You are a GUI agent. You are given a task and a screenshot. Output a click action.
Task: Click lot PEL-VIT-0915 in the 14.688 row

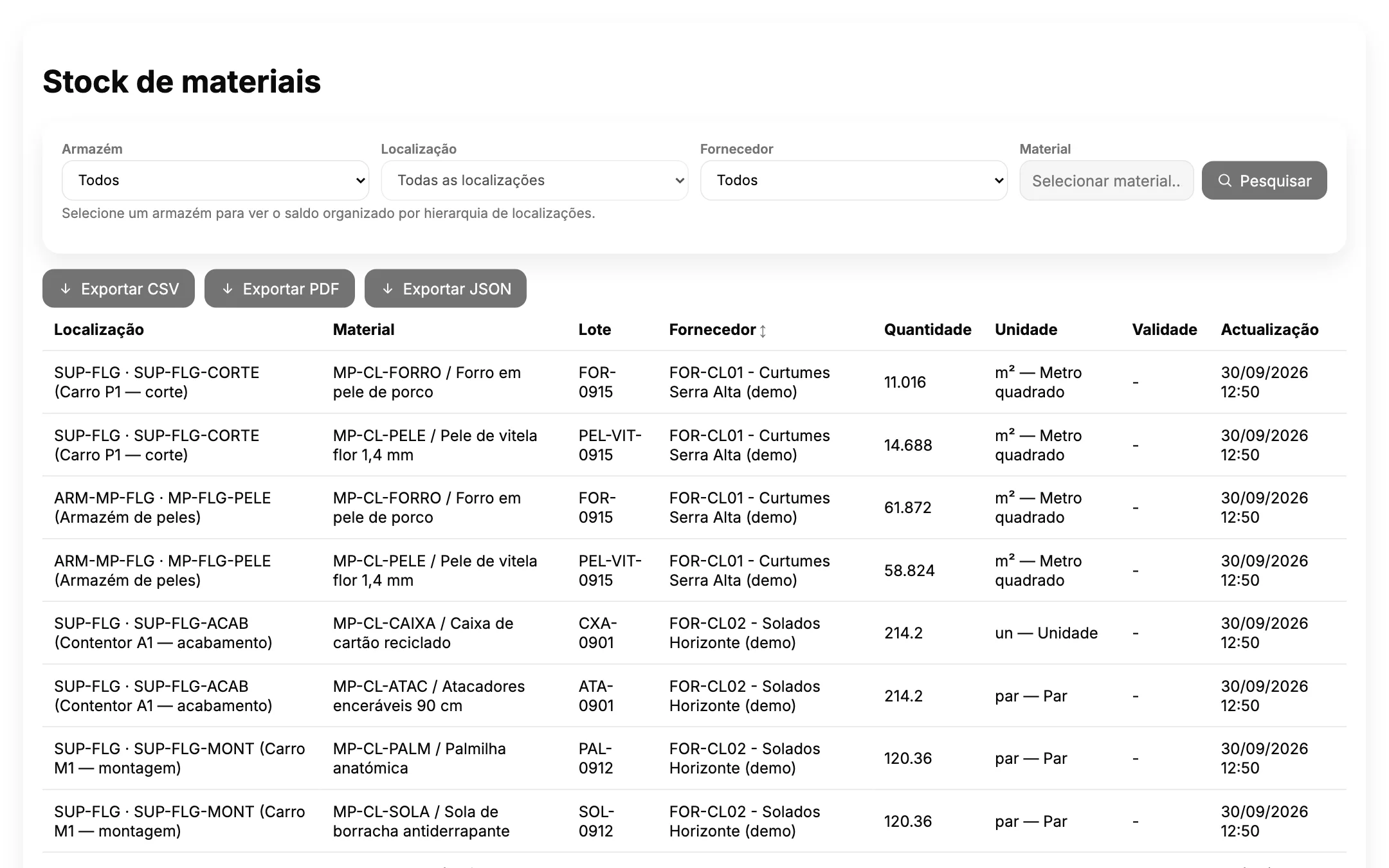click(x=610, y=445)
